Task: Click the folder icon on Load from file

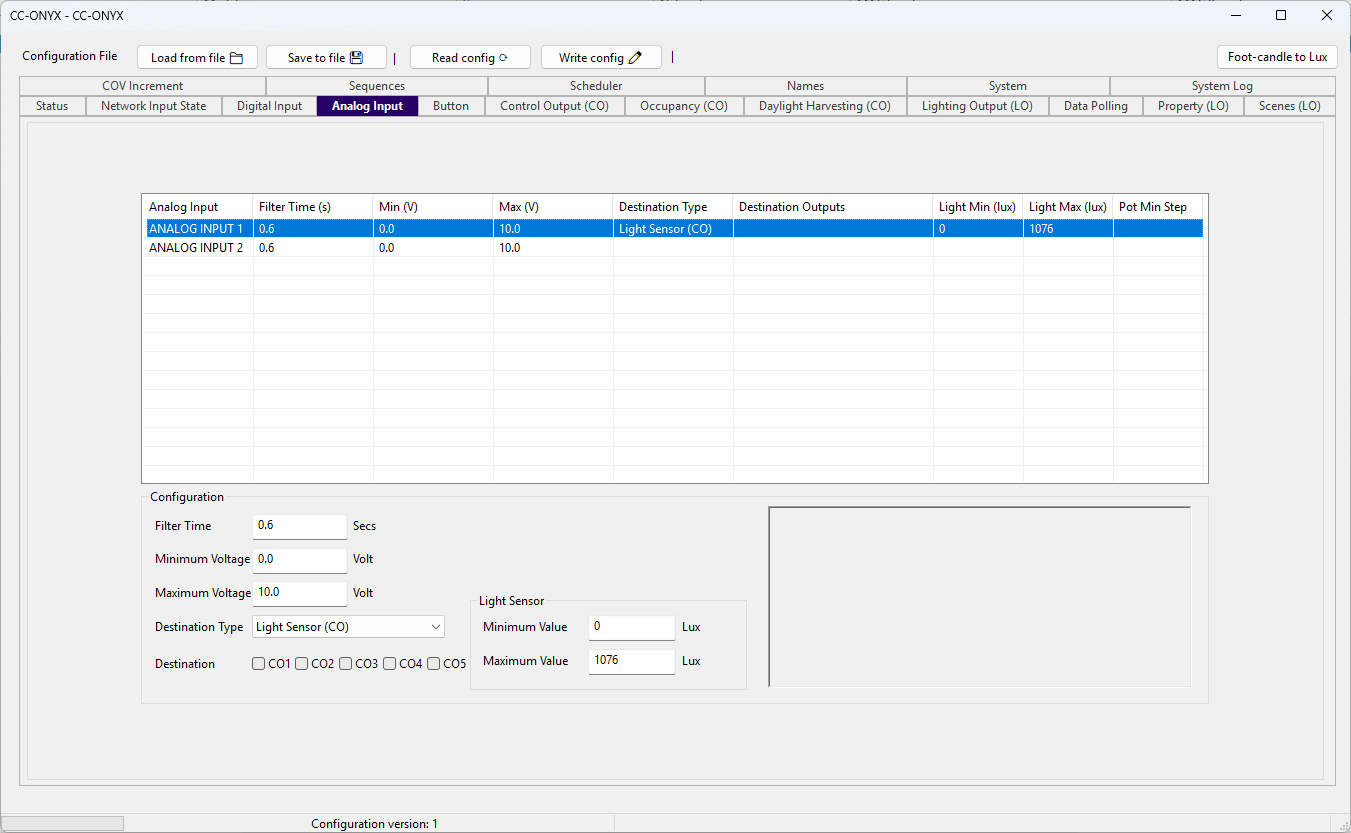Action: [237, 58]
